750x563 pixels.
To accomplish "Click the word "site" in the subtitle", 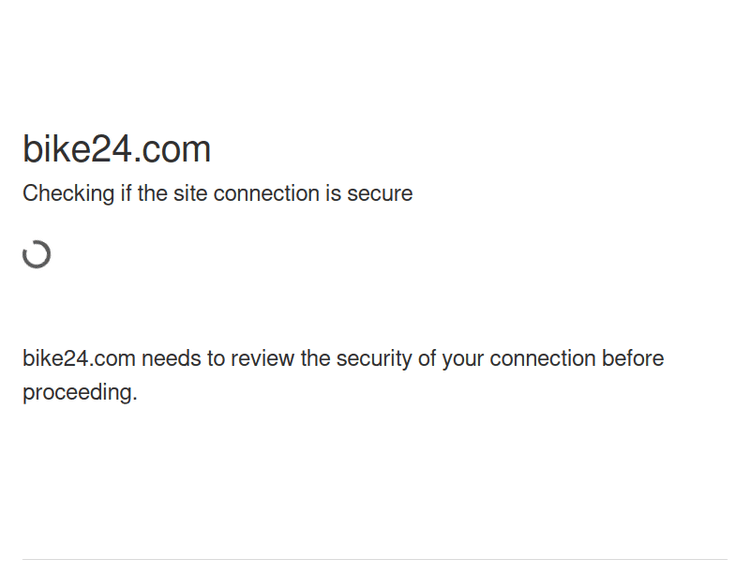I will point(190,194).
